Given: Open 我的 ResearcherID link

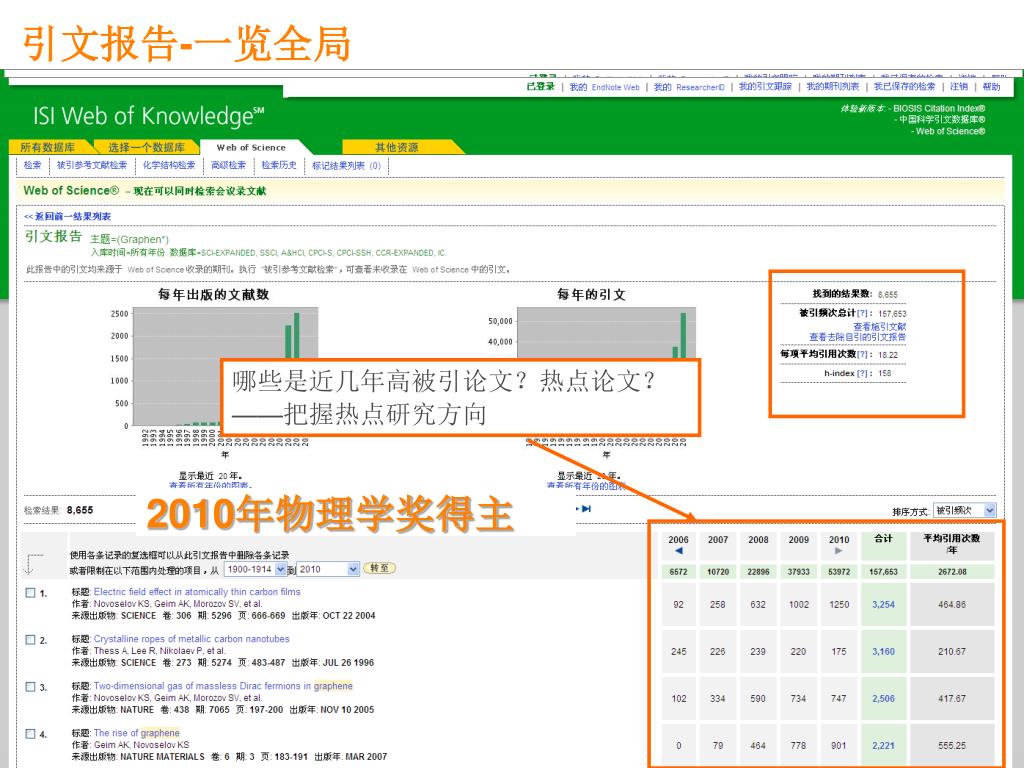Looking at the screenshot, I should [689, 87].
